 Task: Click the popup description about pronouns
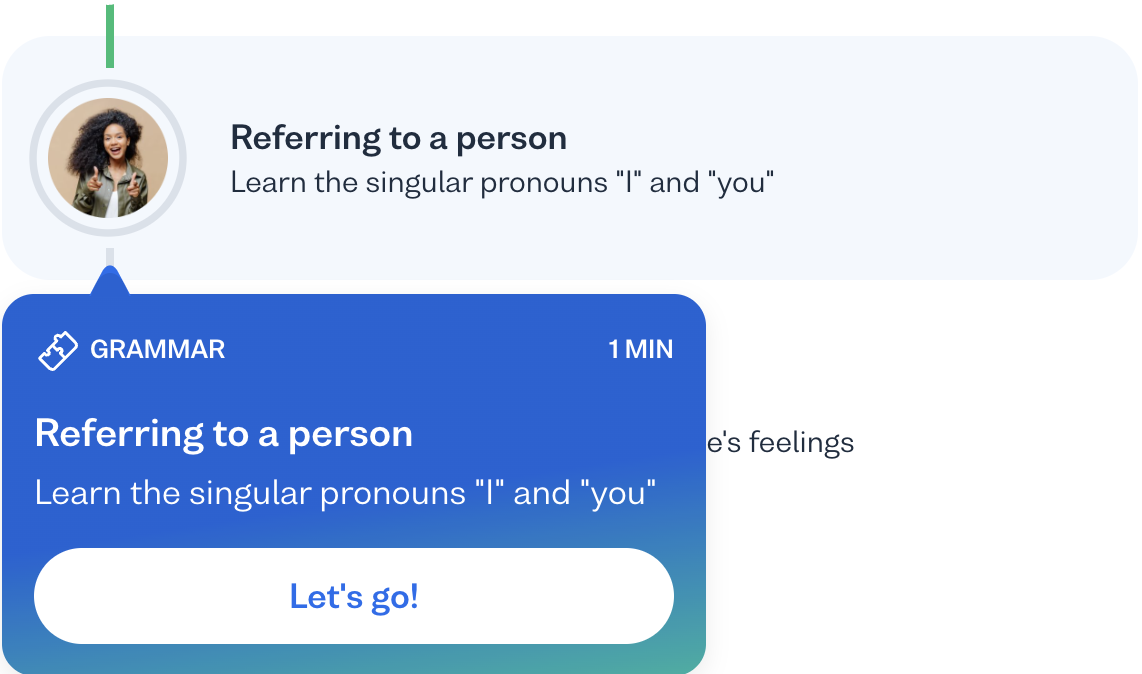tap(345, 493)
